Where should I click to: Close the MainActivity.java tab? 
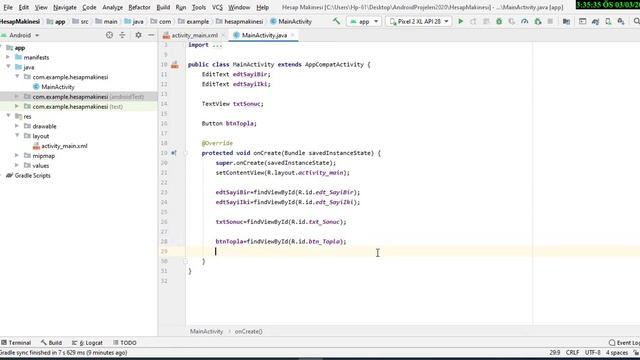pos(293,36)
